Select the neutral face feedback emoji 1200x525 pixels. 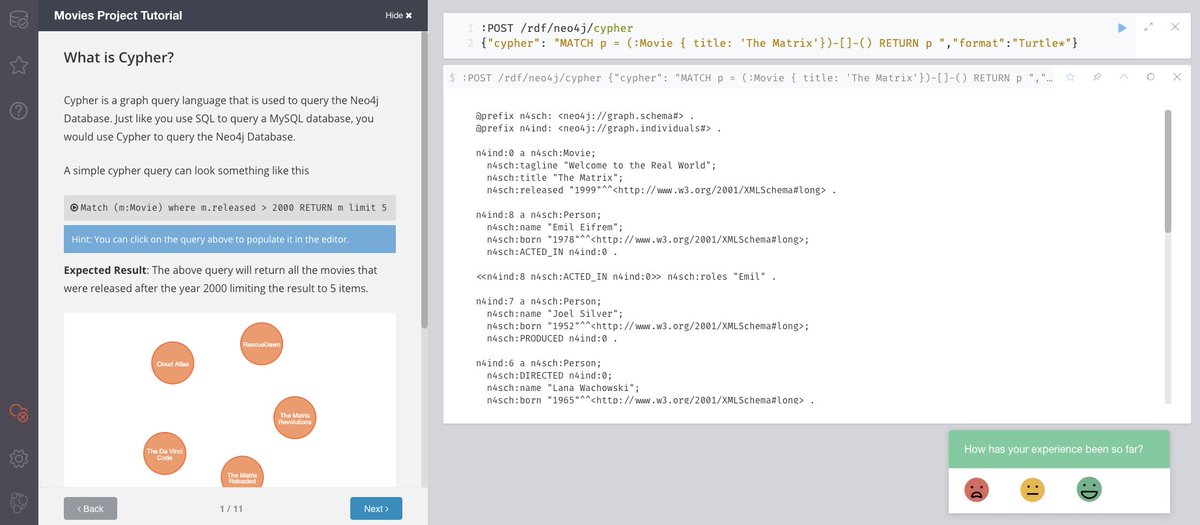pyautogui.click(x=1032, y=490)
